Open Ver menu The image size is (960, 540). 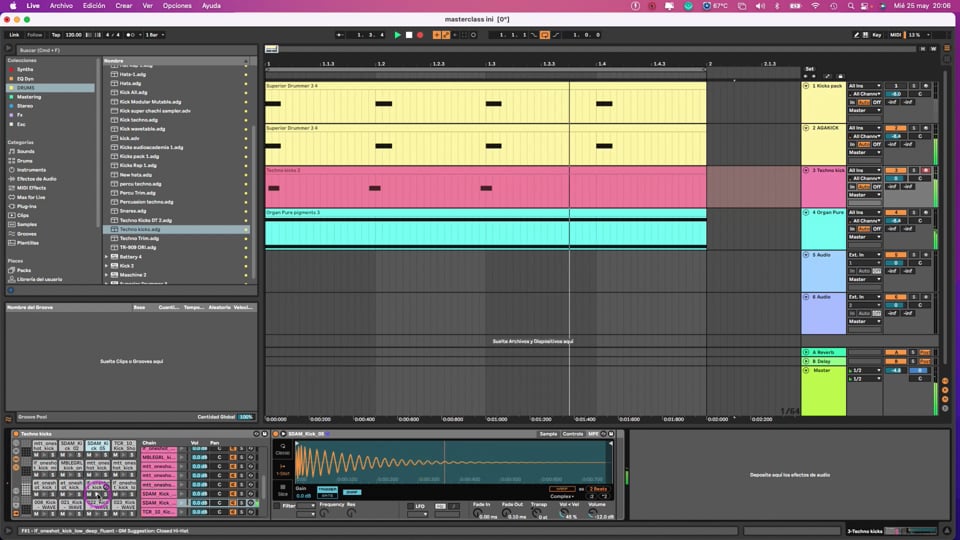click(x=148, y=6)
